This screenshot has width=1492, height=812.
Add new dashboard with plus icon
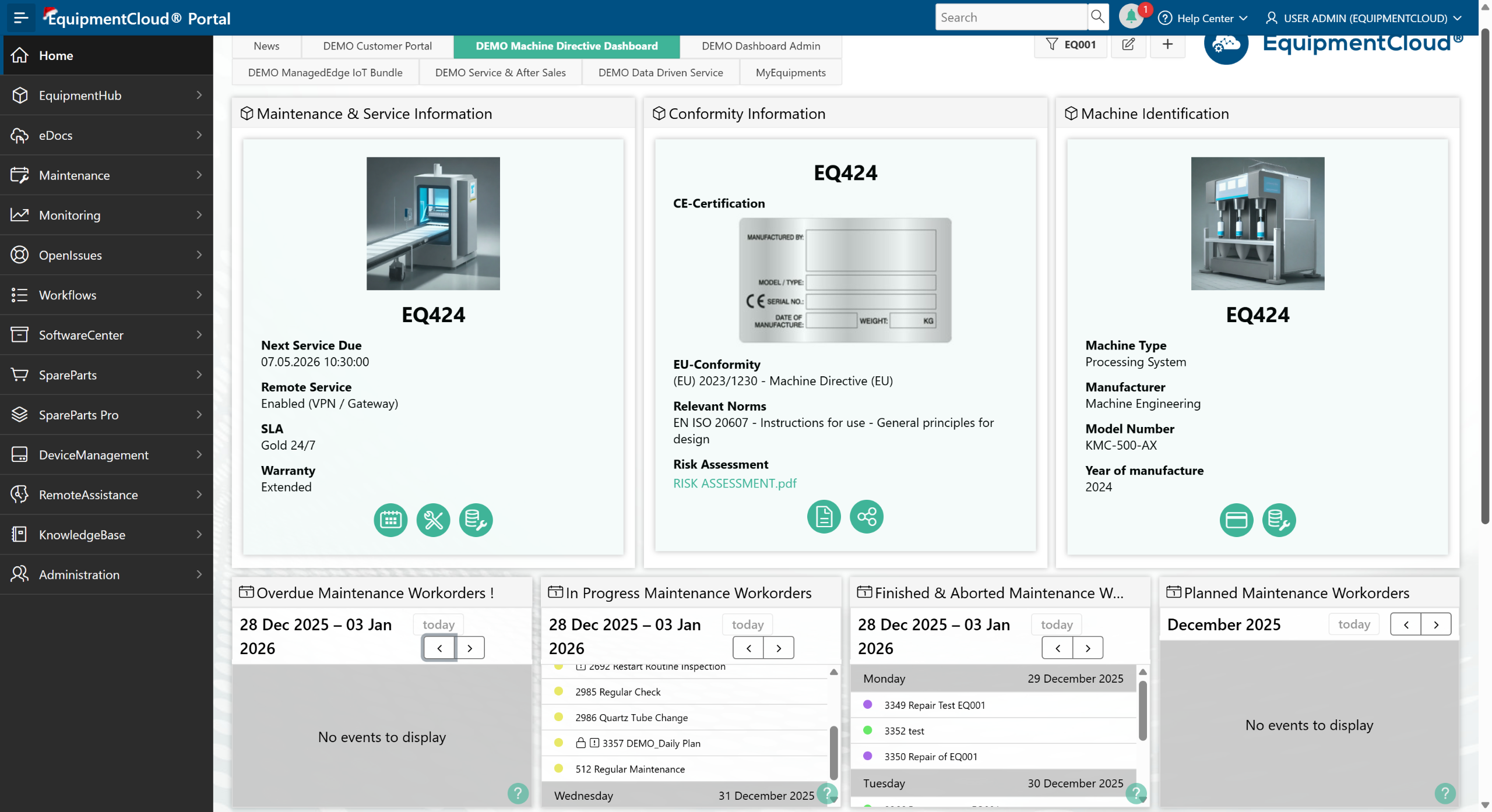[1167, 44]
